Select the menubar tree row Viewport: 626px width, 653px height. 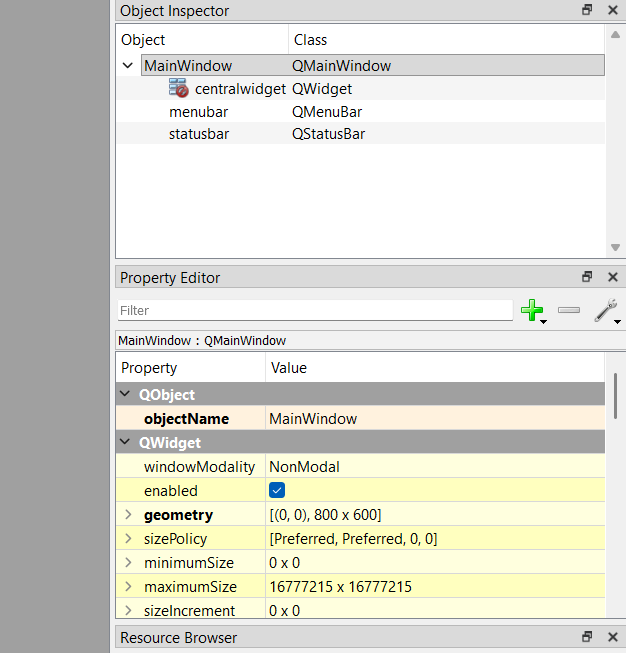coord(360,112)
